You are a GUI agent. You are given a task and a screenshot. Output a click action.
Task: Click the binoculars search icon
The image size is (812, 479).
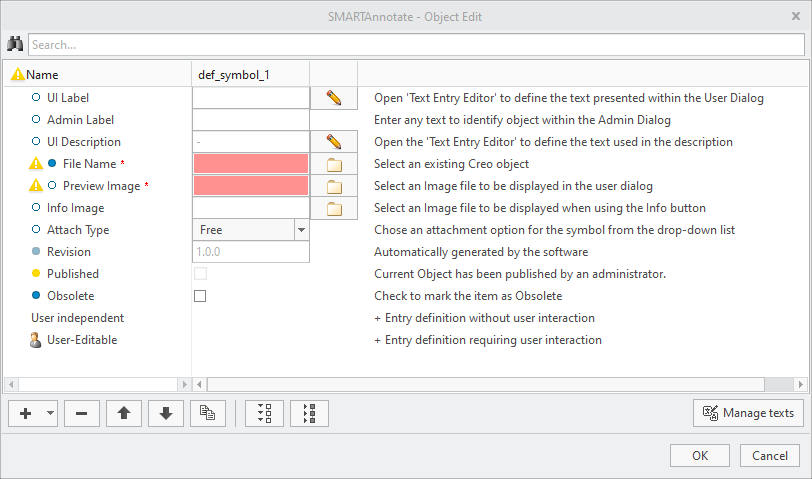coord(14,44)
